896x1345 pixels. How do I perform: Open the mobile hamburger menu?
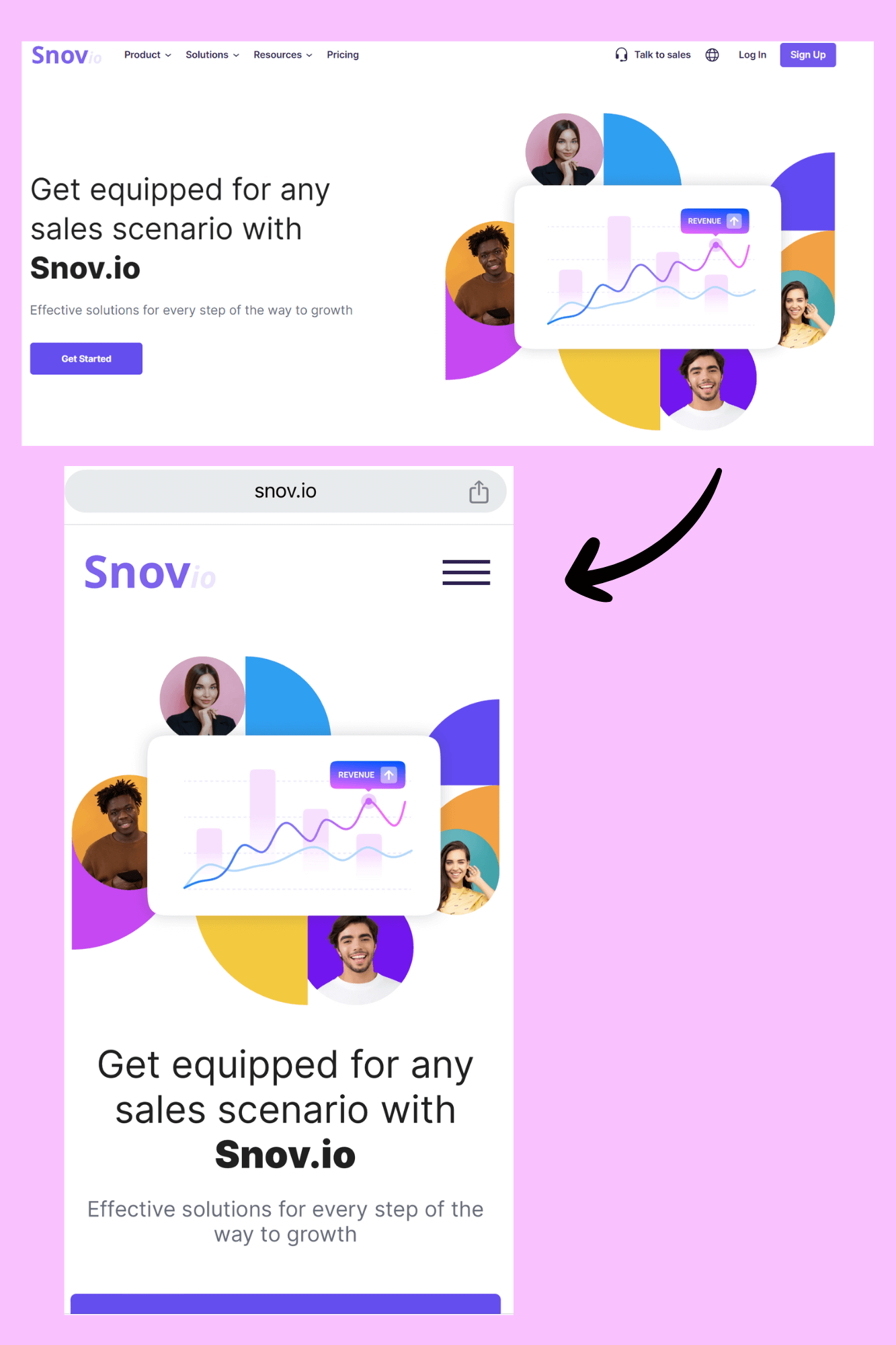pyautogui.click(x=466, y=572)
